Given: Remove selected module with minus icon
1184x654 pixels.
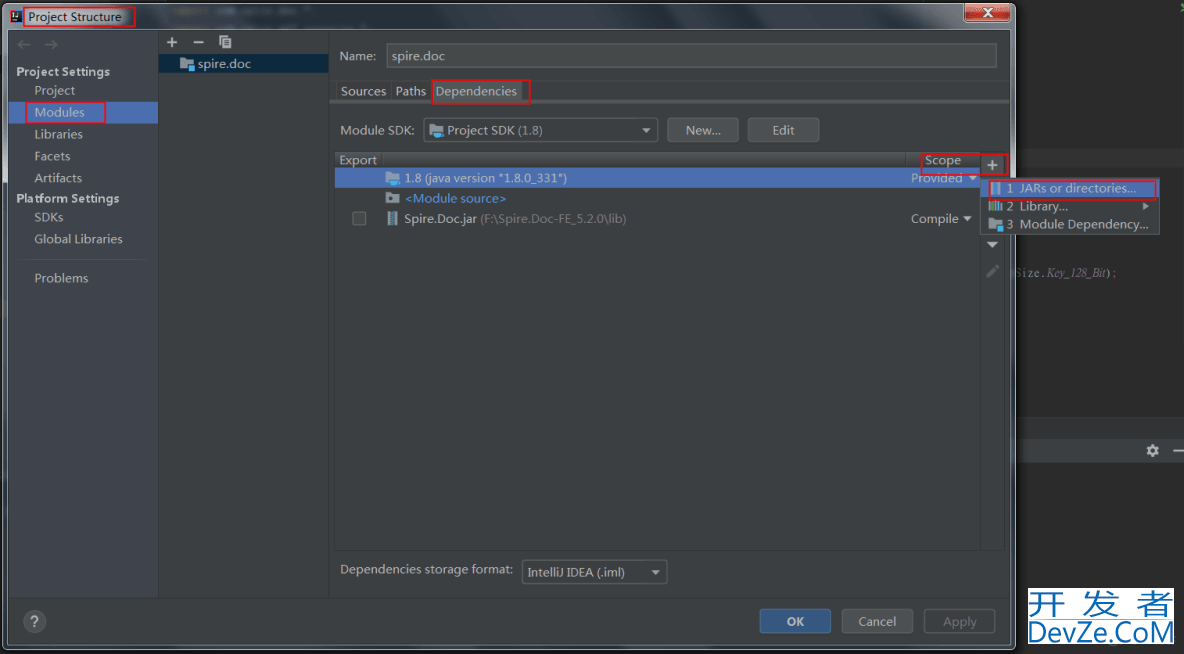Looking at the screenshot, I should 199,42.
